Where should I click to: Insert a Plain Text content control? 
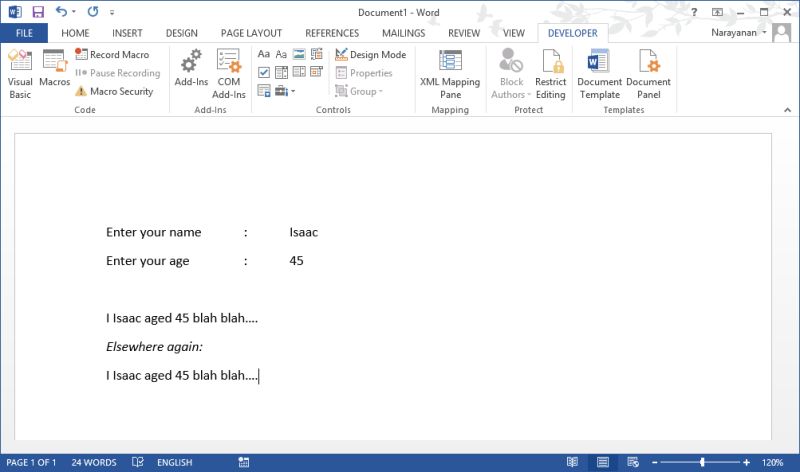point(281,54)
